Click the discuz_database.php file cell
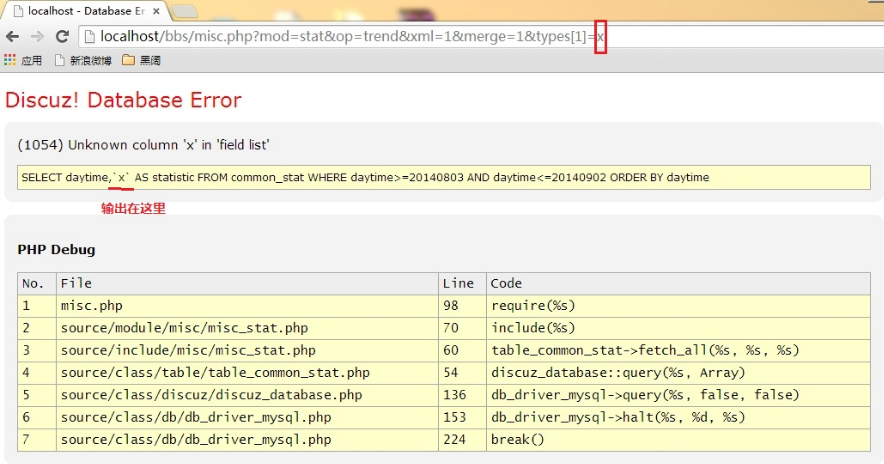884x464 pixels. pyautogui.click(x=247, y=395)
